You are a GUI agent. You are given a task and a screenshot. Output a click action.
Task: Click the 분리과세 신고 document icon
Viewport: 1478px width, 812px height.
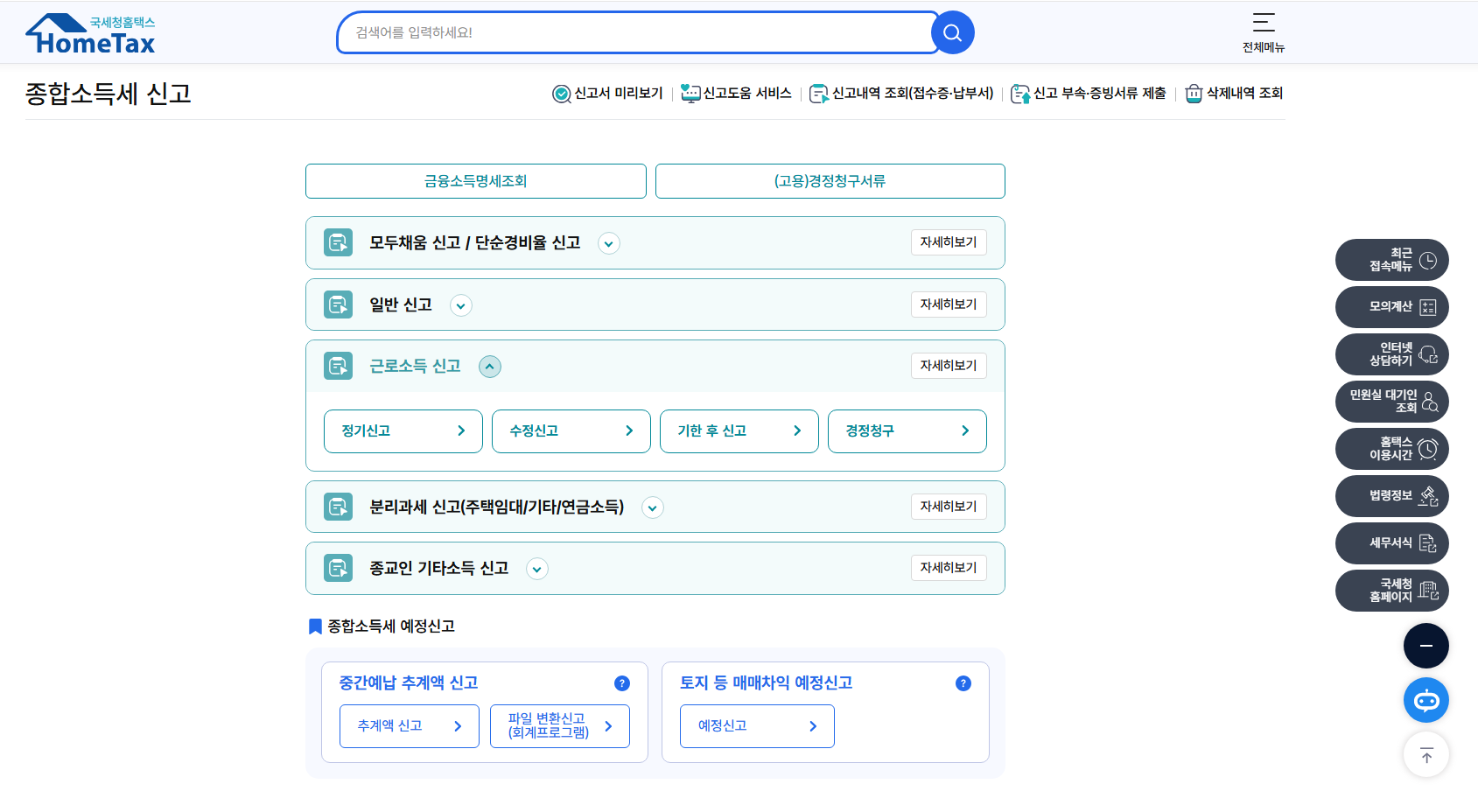point(339,507)
